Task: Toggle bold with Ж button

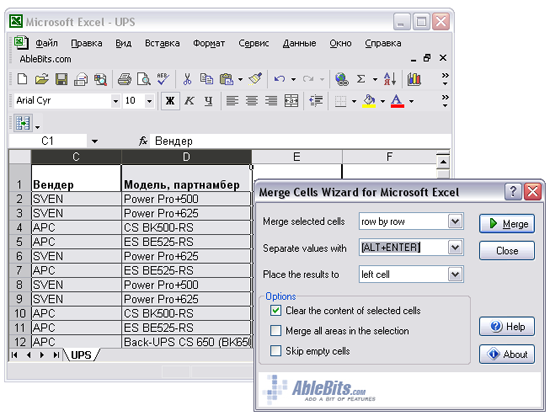Action: 170,101
